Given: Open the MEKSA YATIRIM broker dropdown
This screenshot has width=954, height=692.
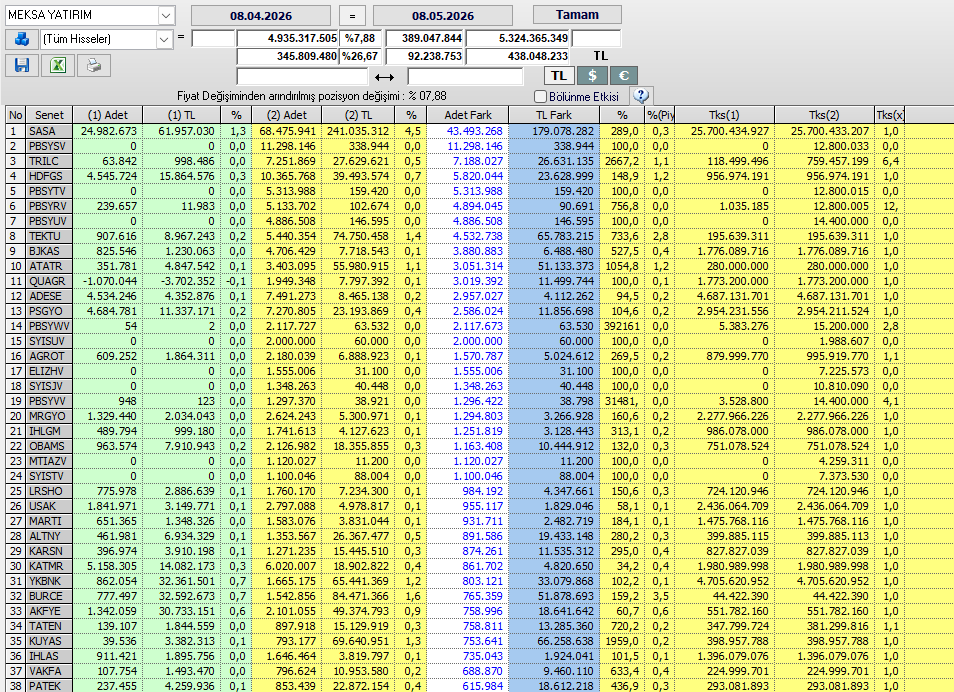Looking at the screenshot, I should point(166,15).
